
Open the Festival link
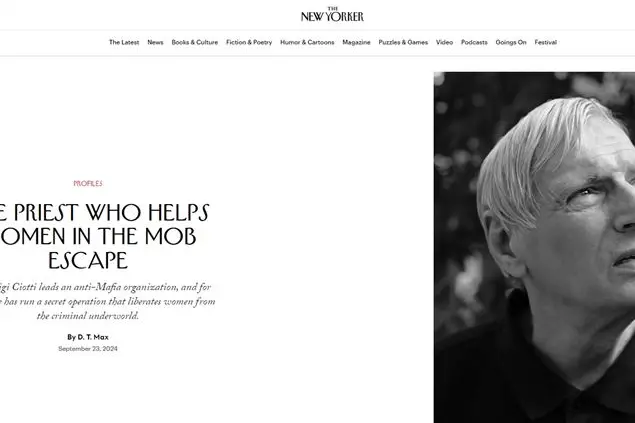pyautogui.click(x=546, y=42)
